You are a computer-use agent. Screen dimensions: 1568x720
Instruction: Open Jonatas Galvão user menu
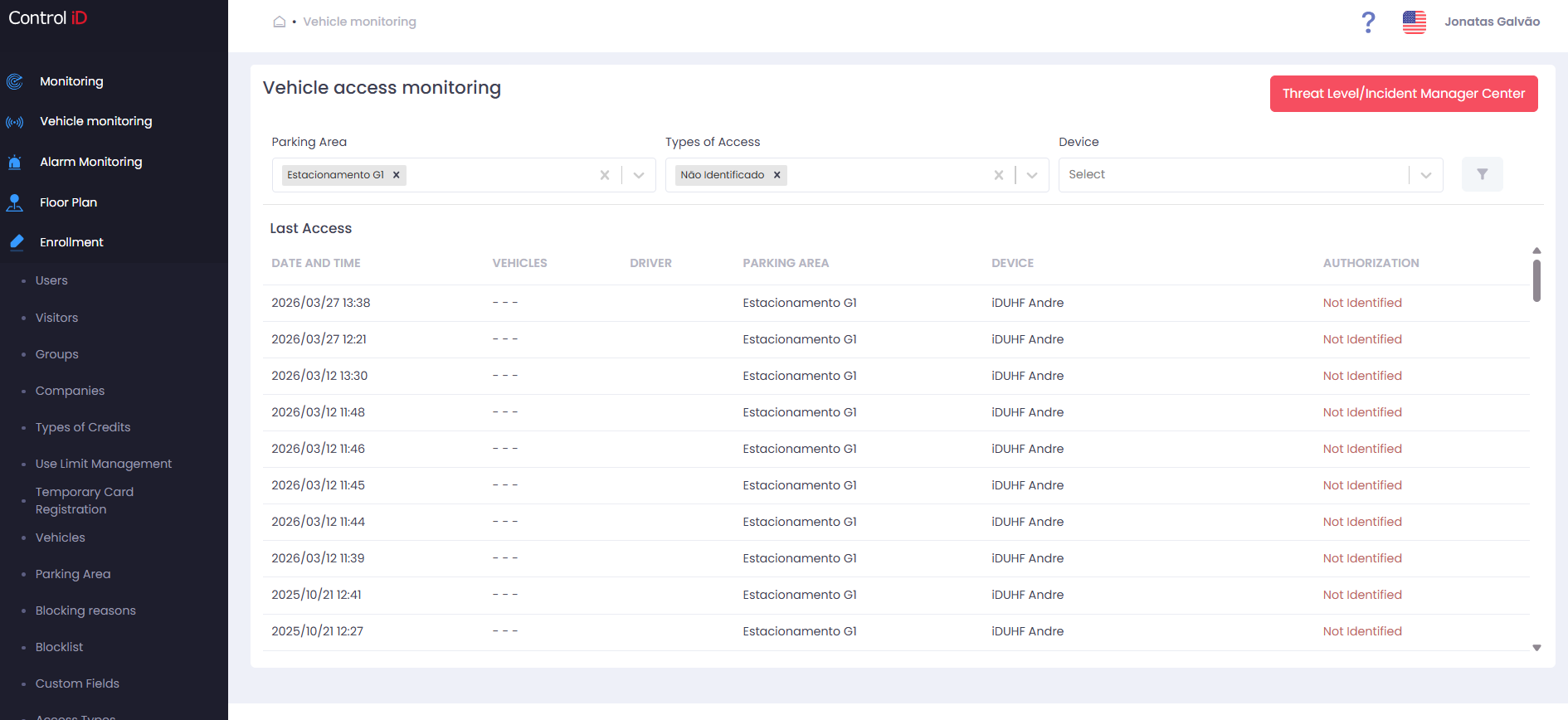(x=1492, y=22)
